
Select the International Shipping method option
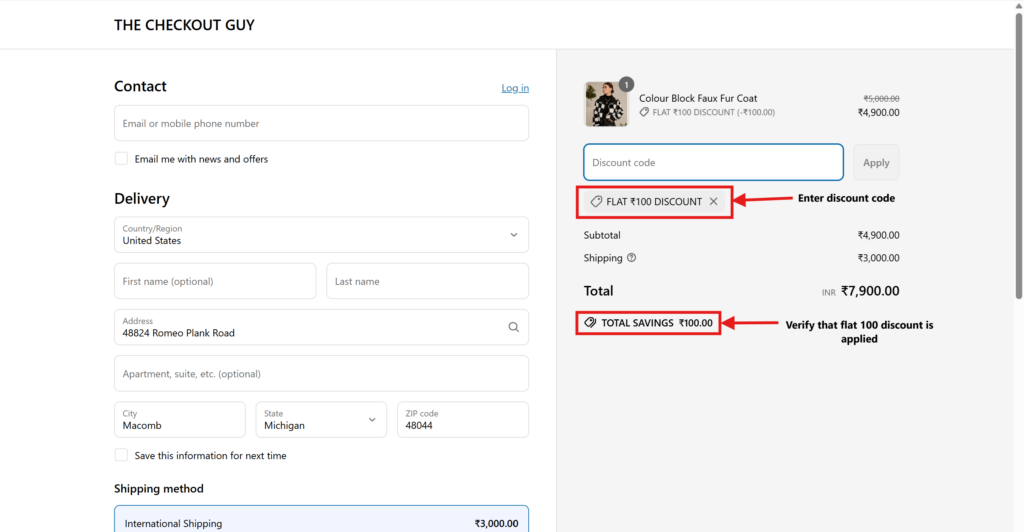coord(321,522)
